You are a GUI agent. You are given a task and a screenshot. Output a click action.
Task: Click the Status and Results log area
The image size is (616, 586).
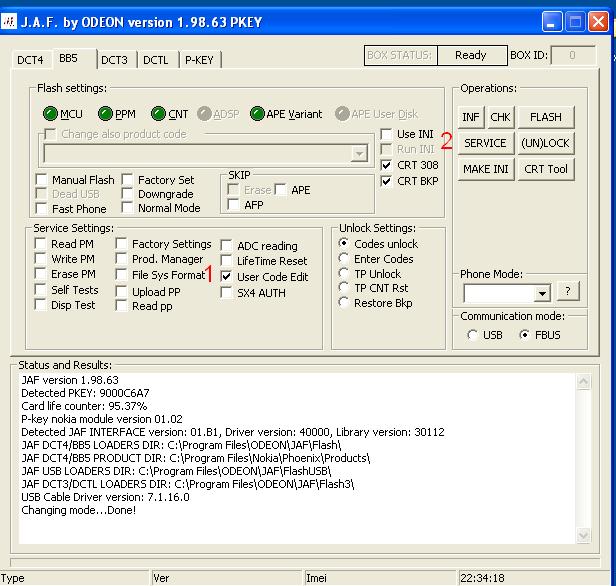pos(297,458)
